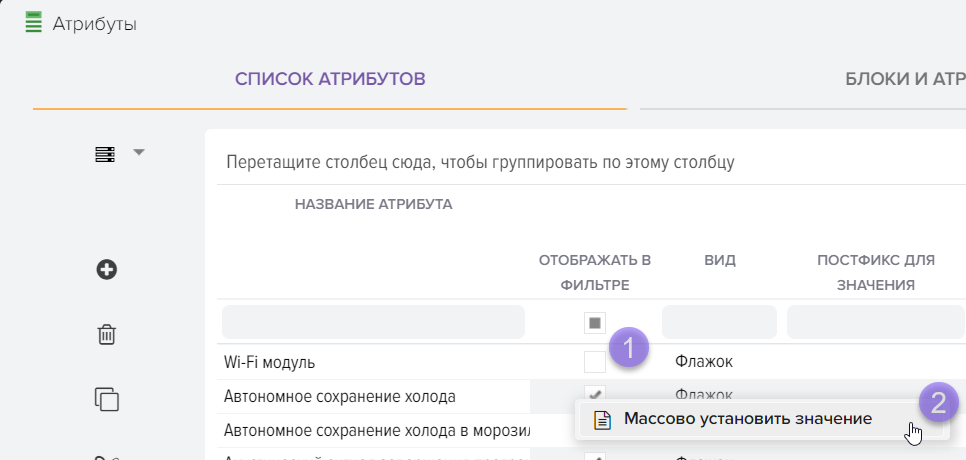
Task: Toggle filter checkbox for Wi-Fi модуль
Action: 595,362
